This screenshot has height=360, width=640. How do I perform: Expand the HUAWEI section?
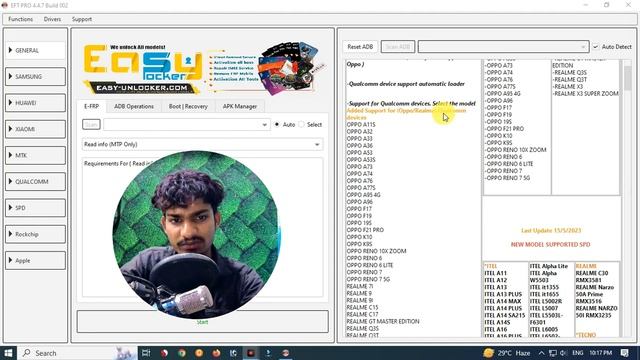pos(35,103)
